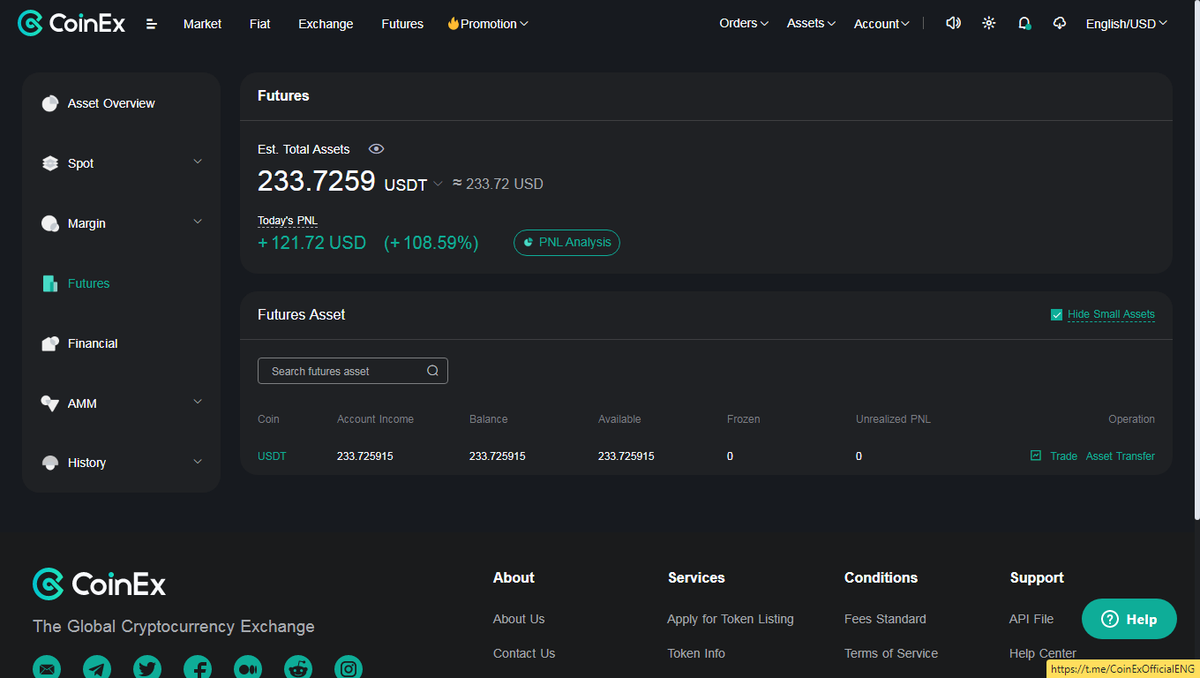Viewport: 1200px width, 678px height.
Task: Click the Futures icon in sidebar
Action: click(x=50, y=283)
